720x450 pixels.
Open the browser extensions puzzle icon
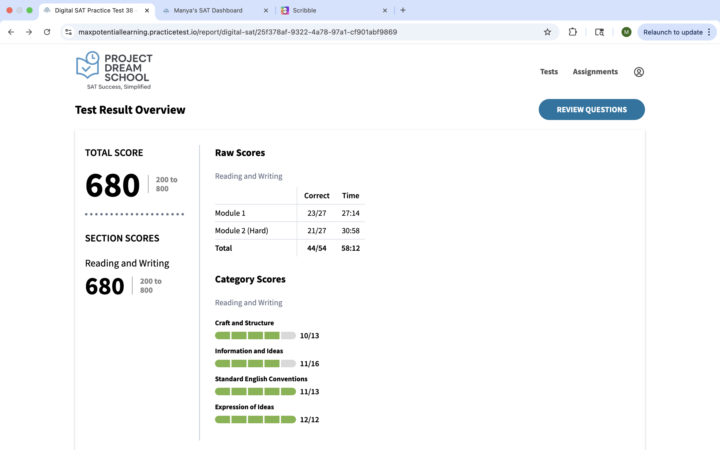point(573,32)
